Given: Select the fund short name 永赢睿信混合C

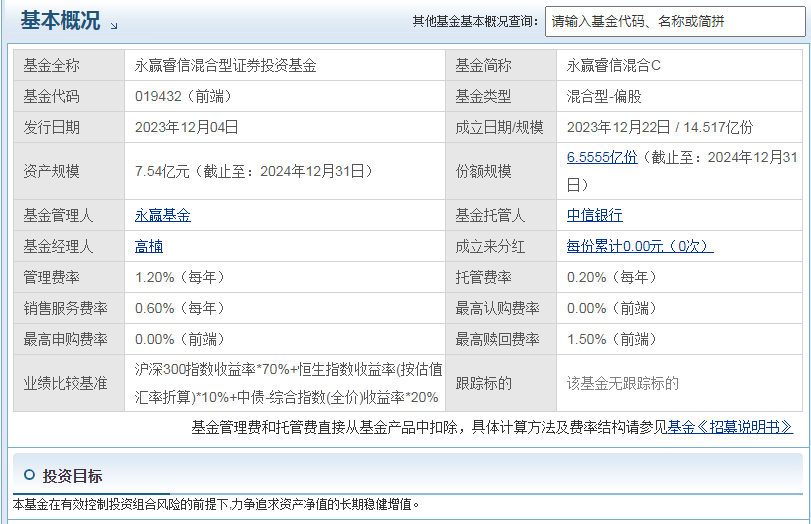Looking at the screenshot, I should pos(613,65).
